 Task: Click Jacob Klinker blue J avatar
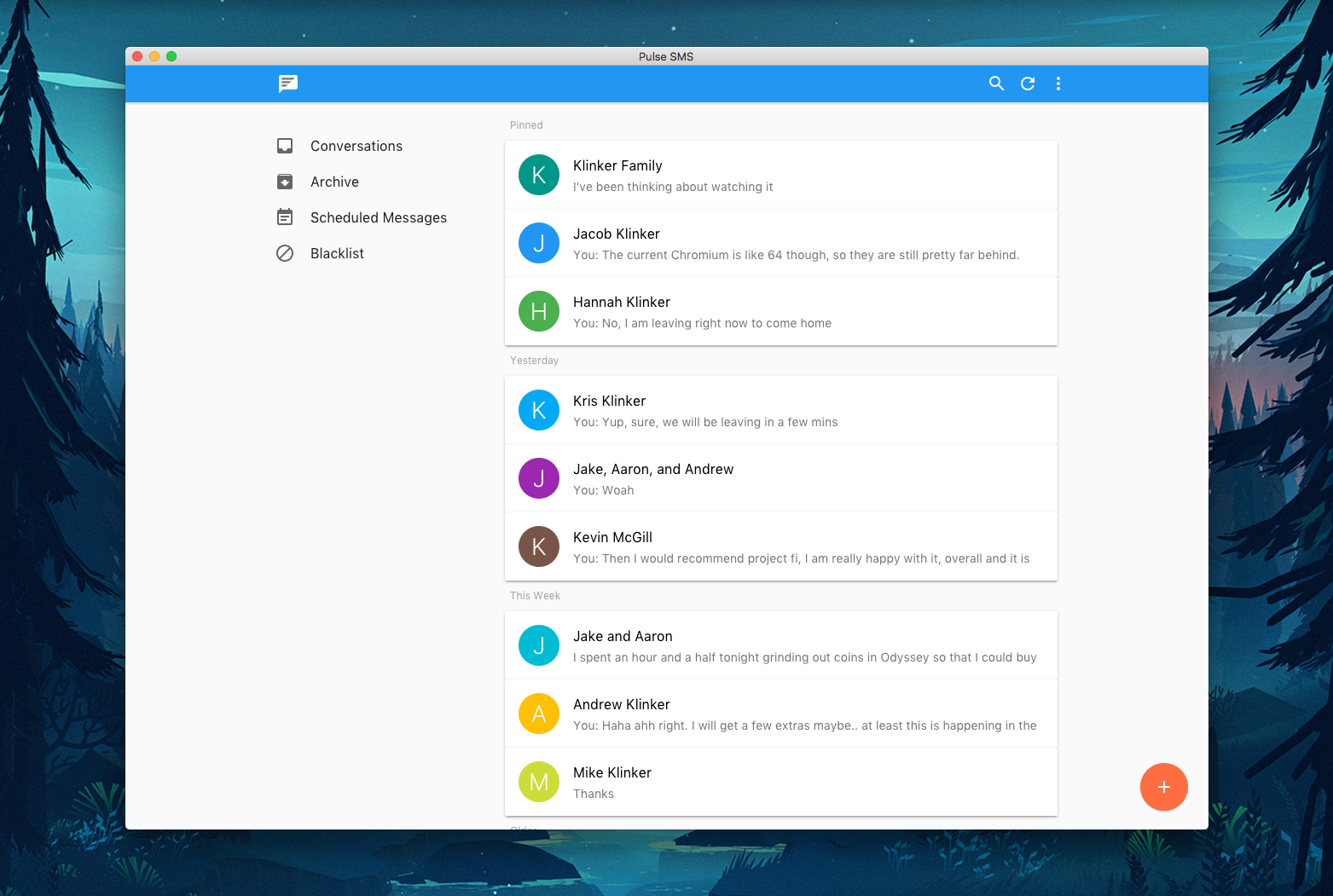coord(539,243)
